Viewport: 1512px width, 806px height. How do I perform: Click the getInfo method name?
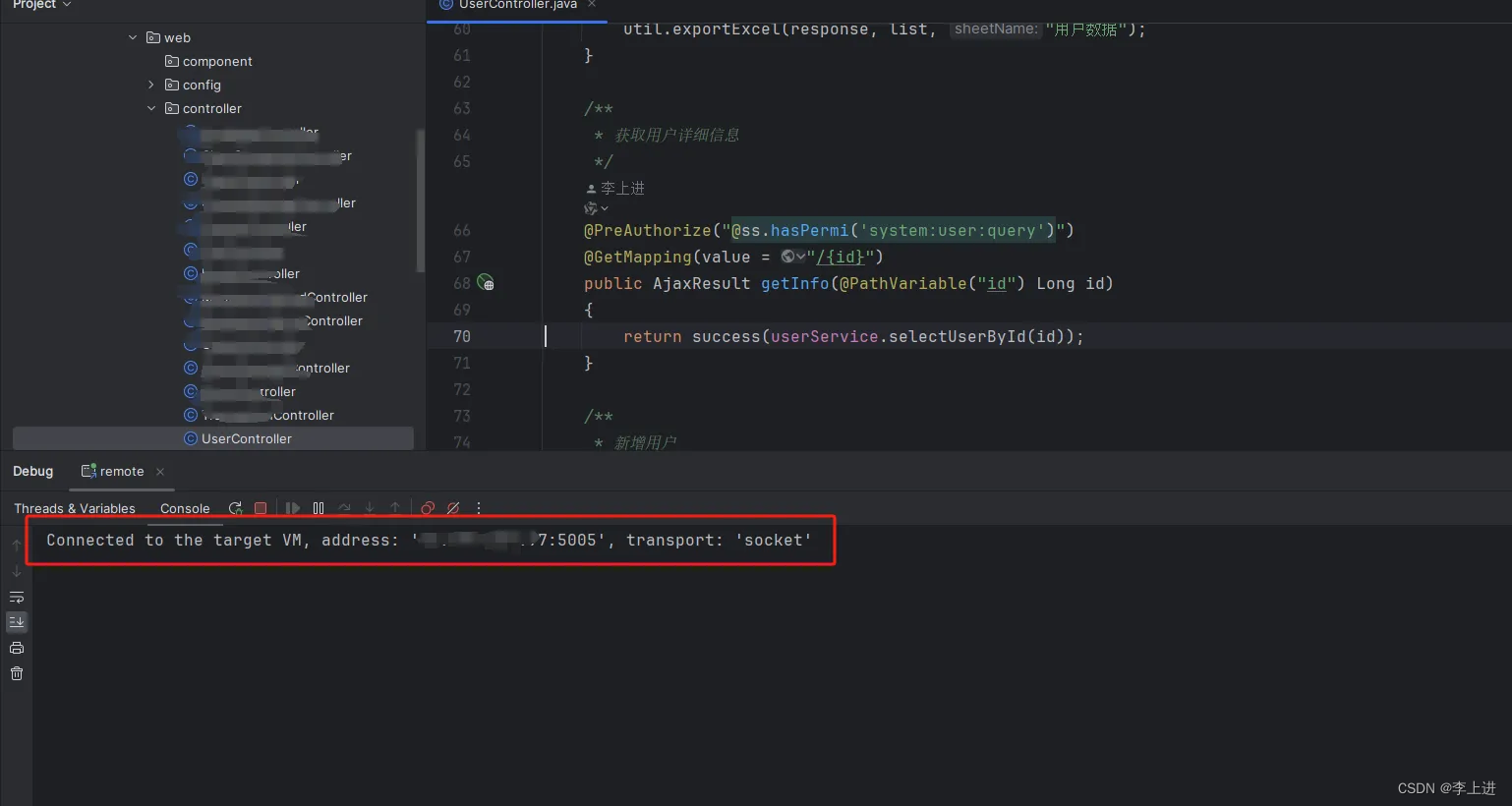[795, 283]
